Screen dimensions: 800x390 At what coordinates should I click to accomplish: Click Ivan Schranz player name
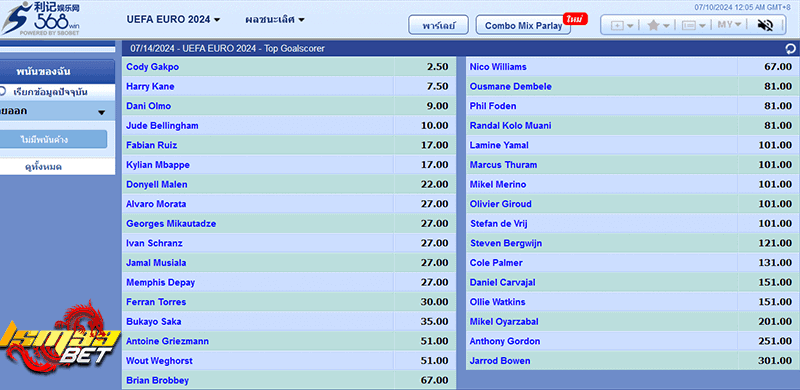coord(154,243)
